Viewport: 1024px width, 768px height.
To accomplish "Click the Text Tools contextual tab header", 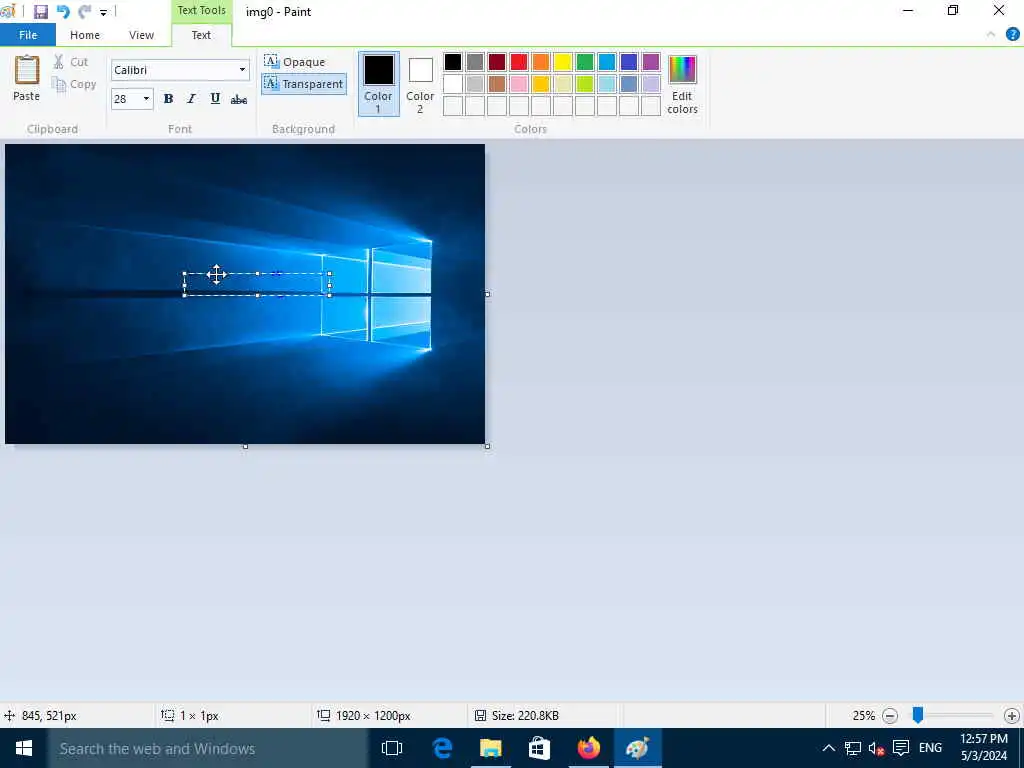I will click(201, 10).
